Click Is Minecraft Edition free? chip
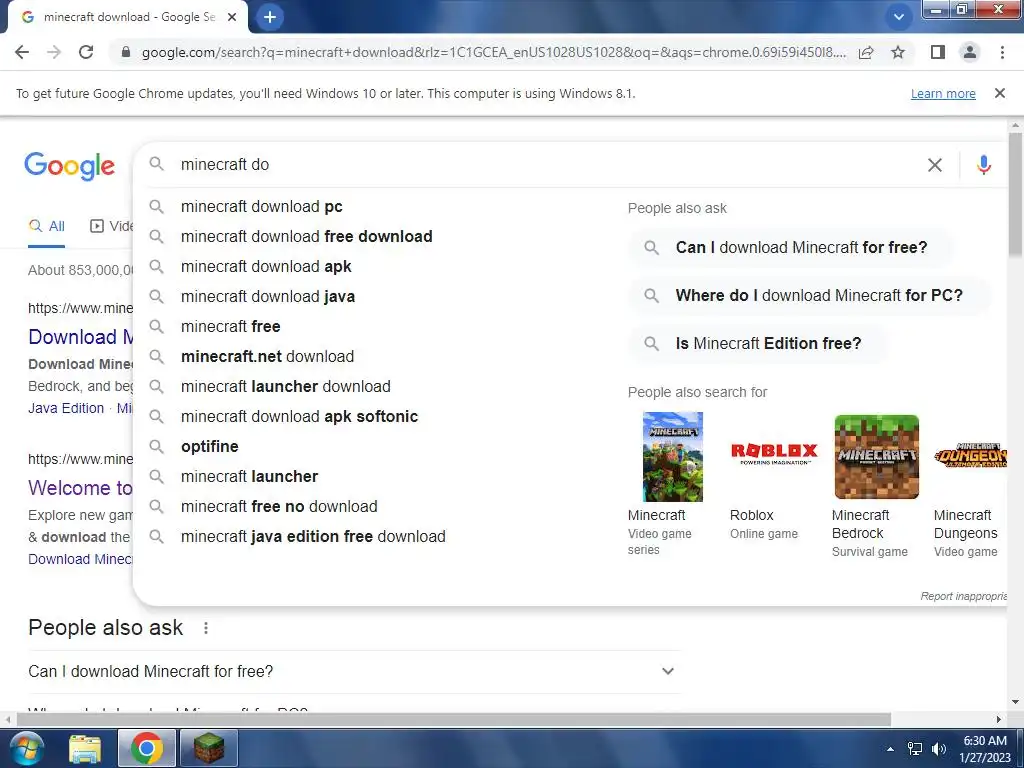Screen dimensions: 1024x768 pyautogui.click(x=758, y=344)
